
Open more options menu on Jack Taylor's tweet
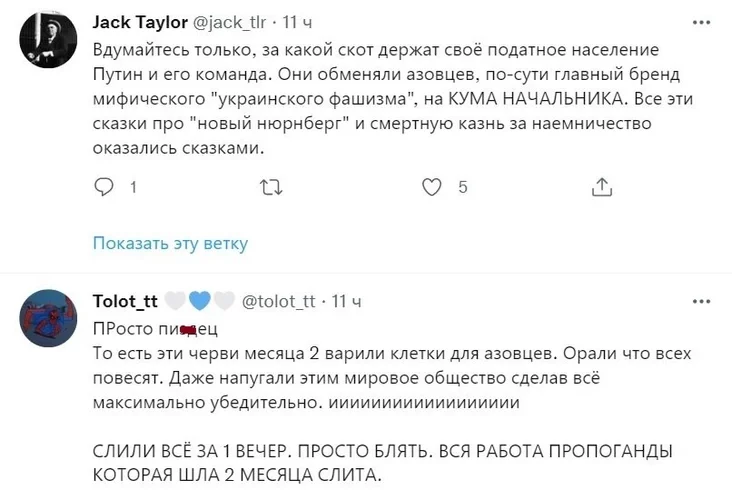coord(703,22)
